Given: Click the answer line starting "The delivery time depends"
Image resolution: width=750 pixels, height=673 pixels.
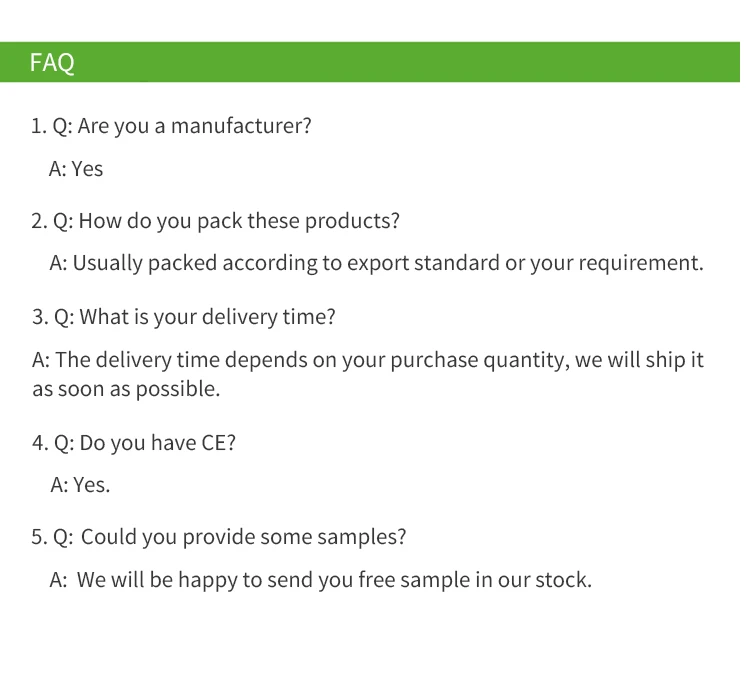Looking at the screenshot, I should 367,360.
